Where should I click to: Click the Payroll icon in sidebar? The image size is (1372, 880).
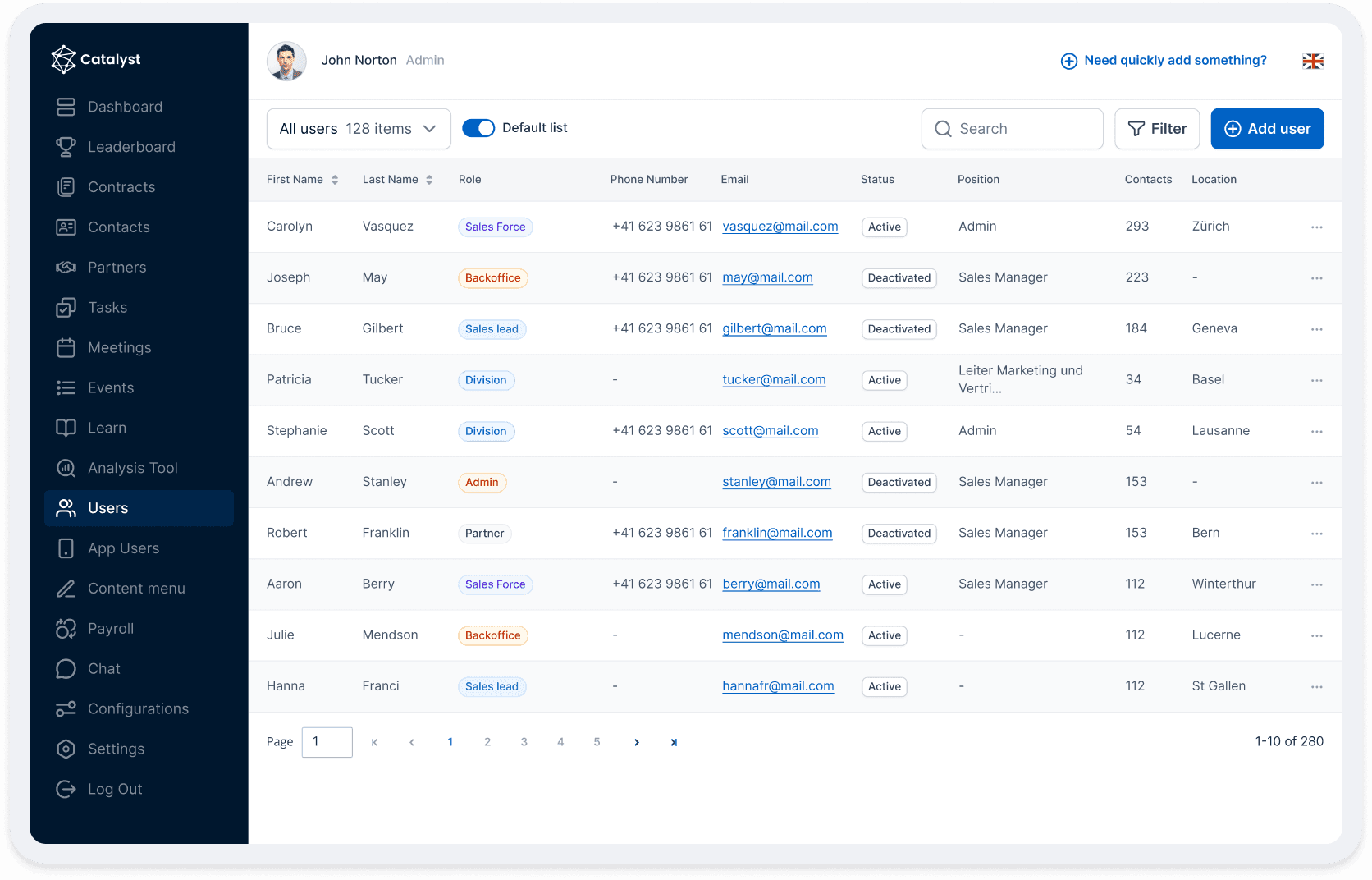pyautogui.click(x=66, y=629)
